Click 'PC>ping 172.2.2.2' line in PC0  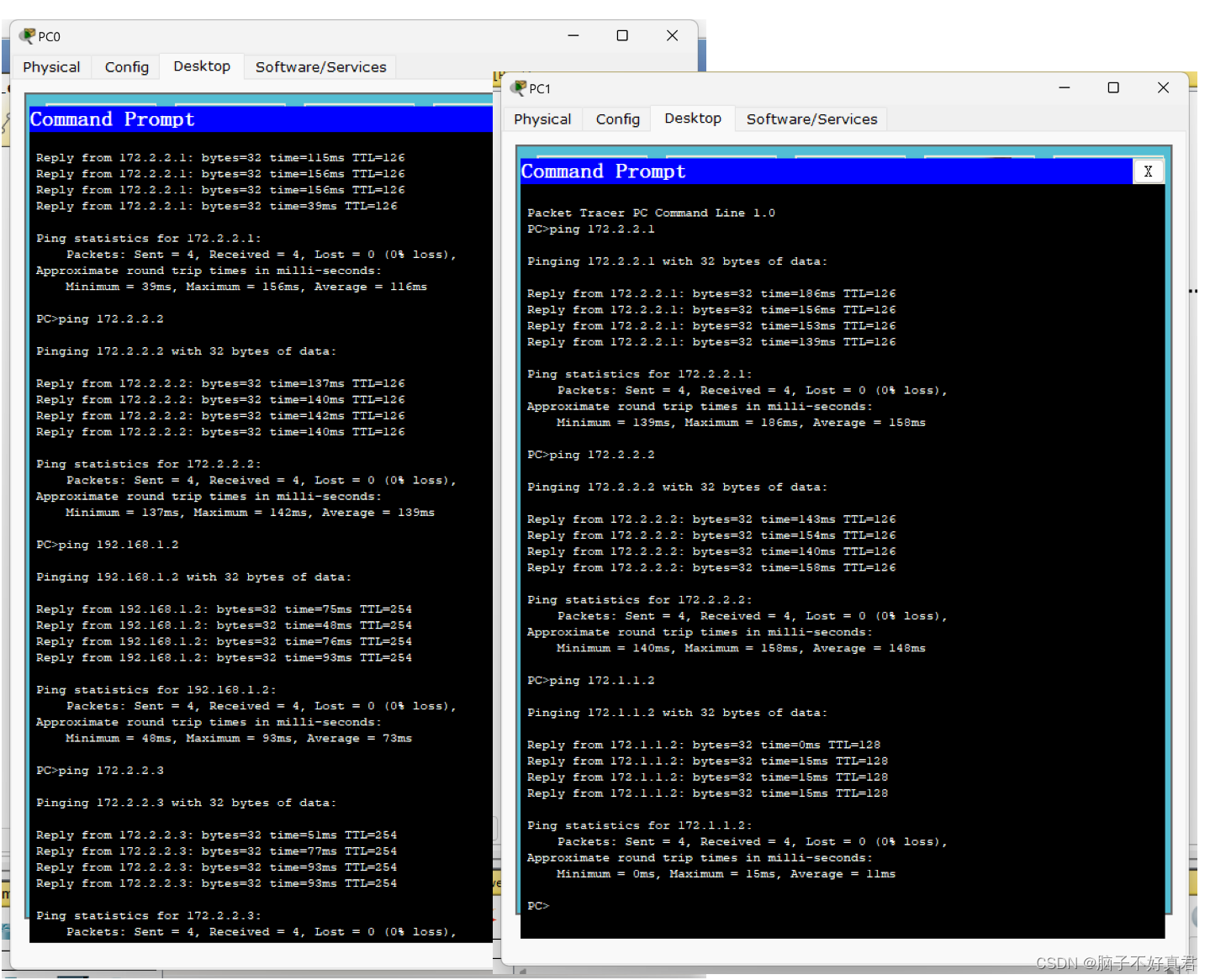(x=100, y=319)
